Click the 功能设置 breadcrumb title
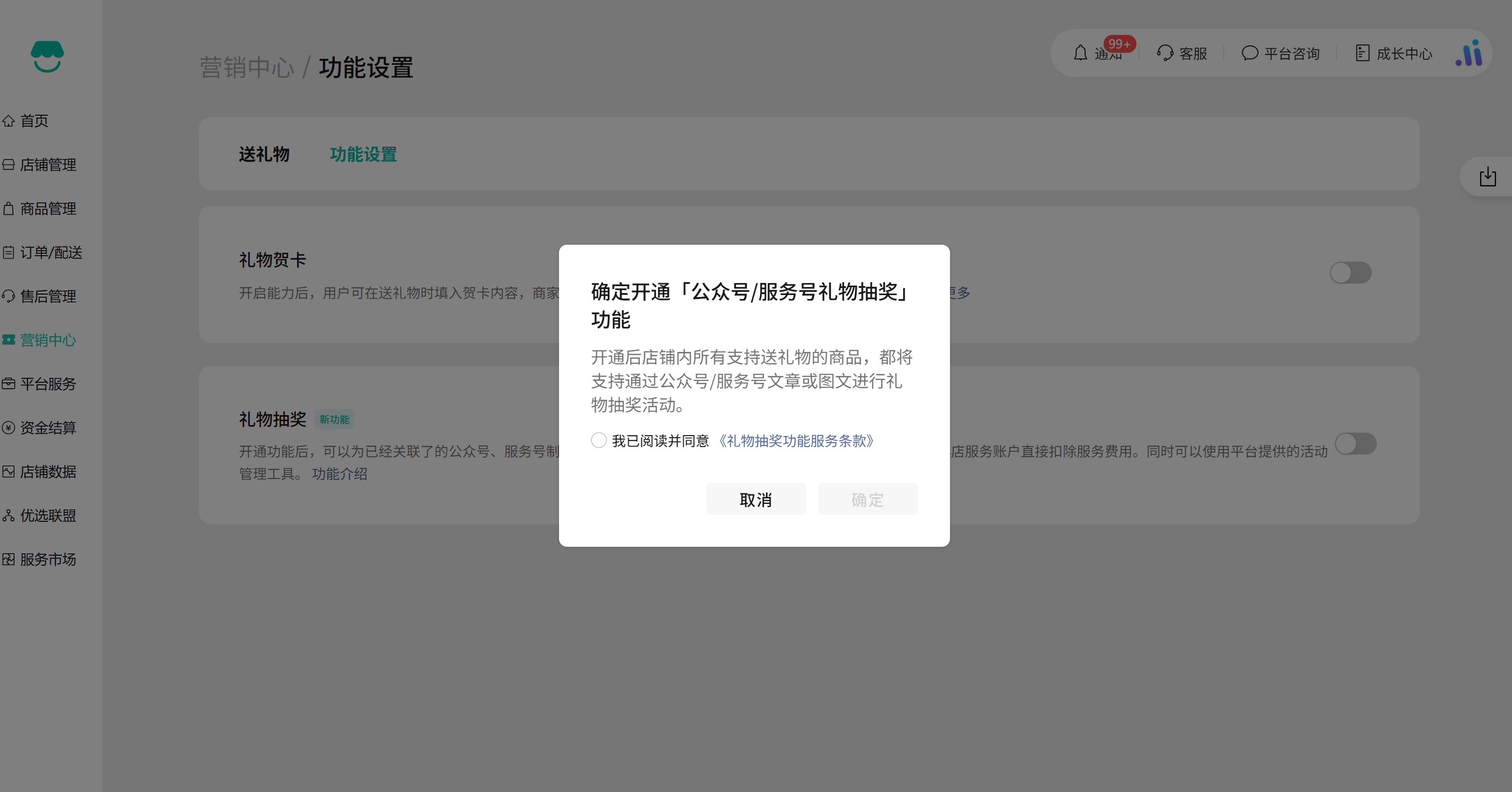 coord(366,68)
